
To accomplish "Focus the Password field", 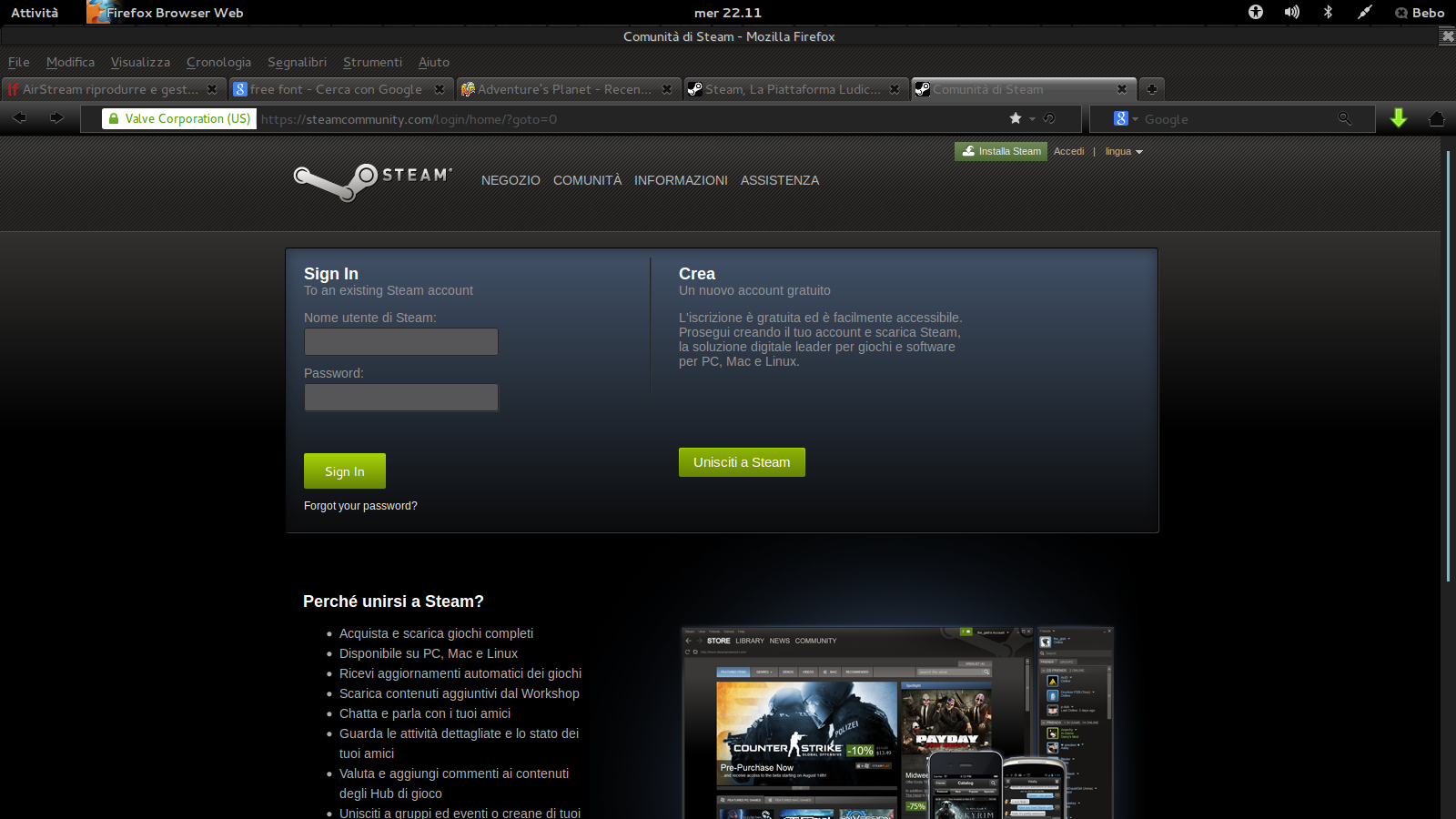I will coord(401,398).
